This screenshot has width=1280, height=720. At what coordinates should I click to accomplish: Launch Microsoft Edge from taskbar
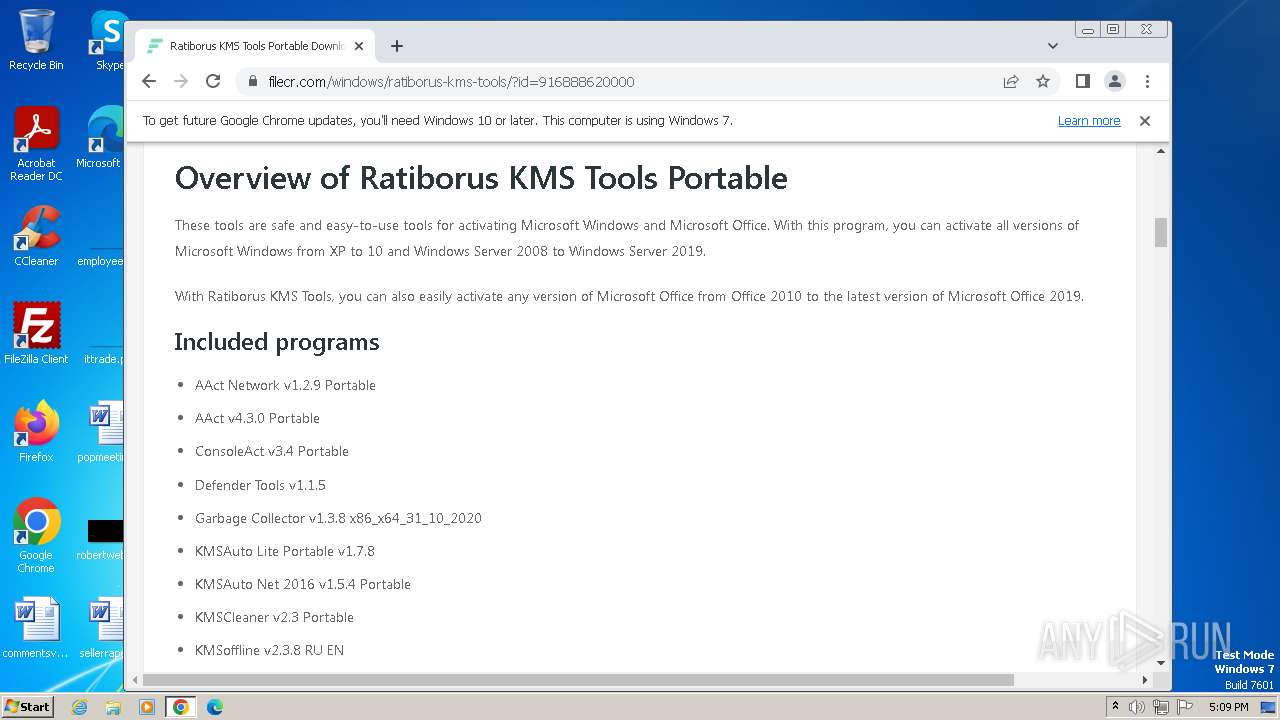214,707
